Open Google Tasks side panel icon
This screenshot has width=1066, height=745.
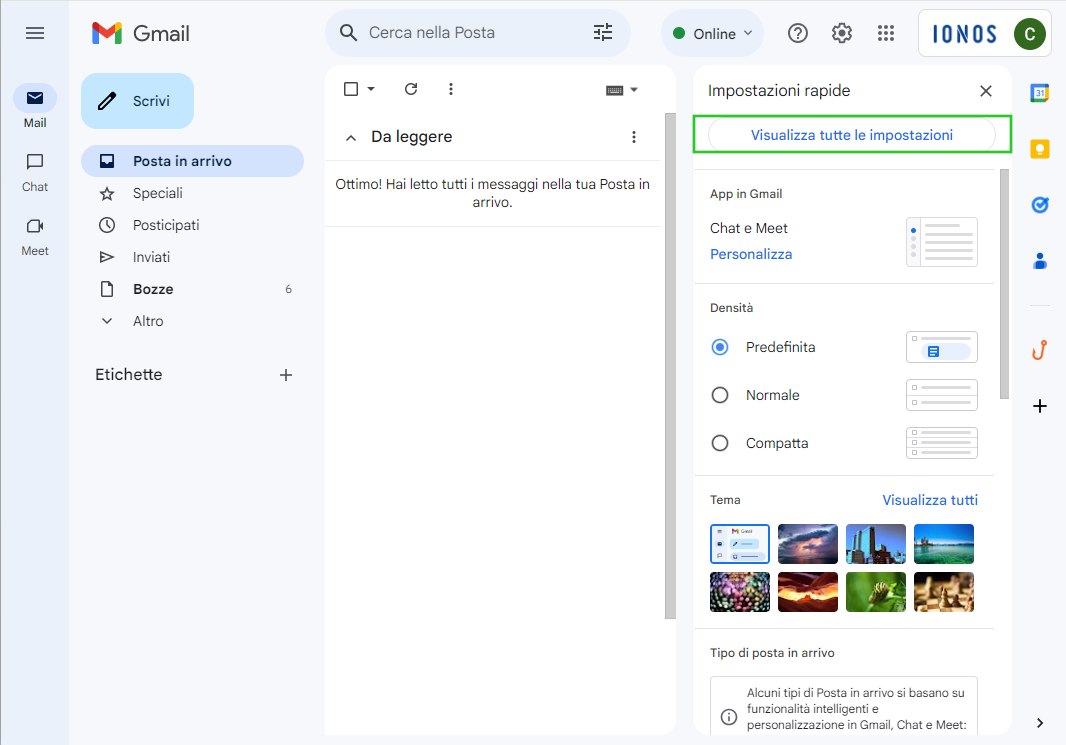click(1039, 204)
